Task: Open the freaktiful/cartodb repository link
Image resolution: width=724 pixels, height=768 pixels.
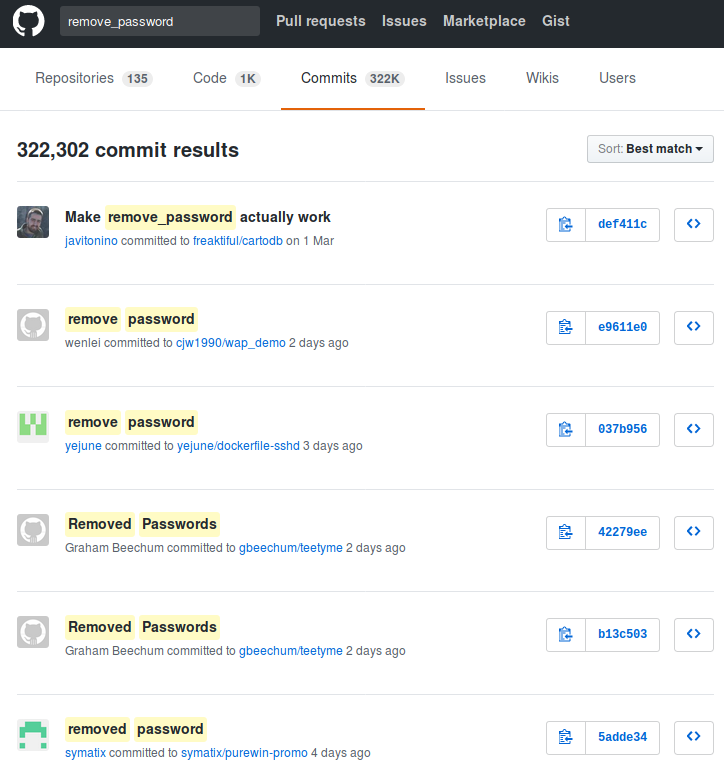Action: (237, 241)
